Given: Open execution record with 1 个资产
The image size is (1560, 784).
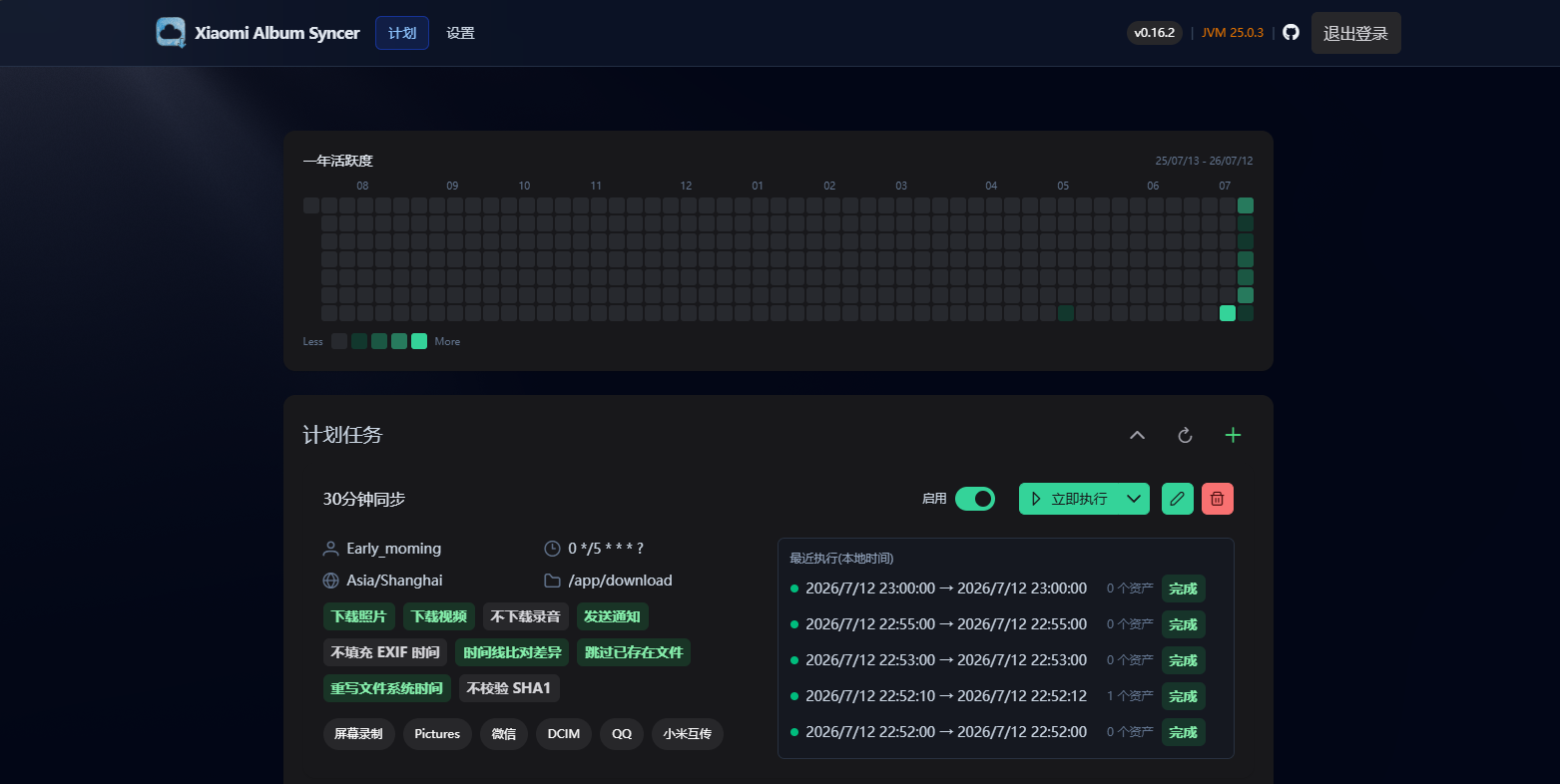Looking at the screenshot, I should pos(1006,696).
